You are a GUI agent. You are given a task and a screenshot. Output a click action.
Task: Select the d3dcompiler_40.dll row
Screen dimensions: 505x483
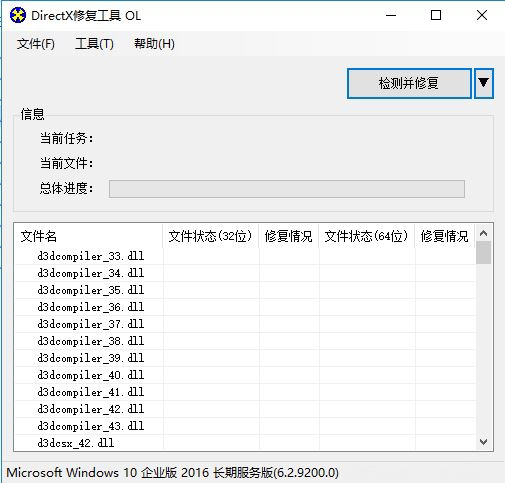pyautogui.click(x=245, y=375)
